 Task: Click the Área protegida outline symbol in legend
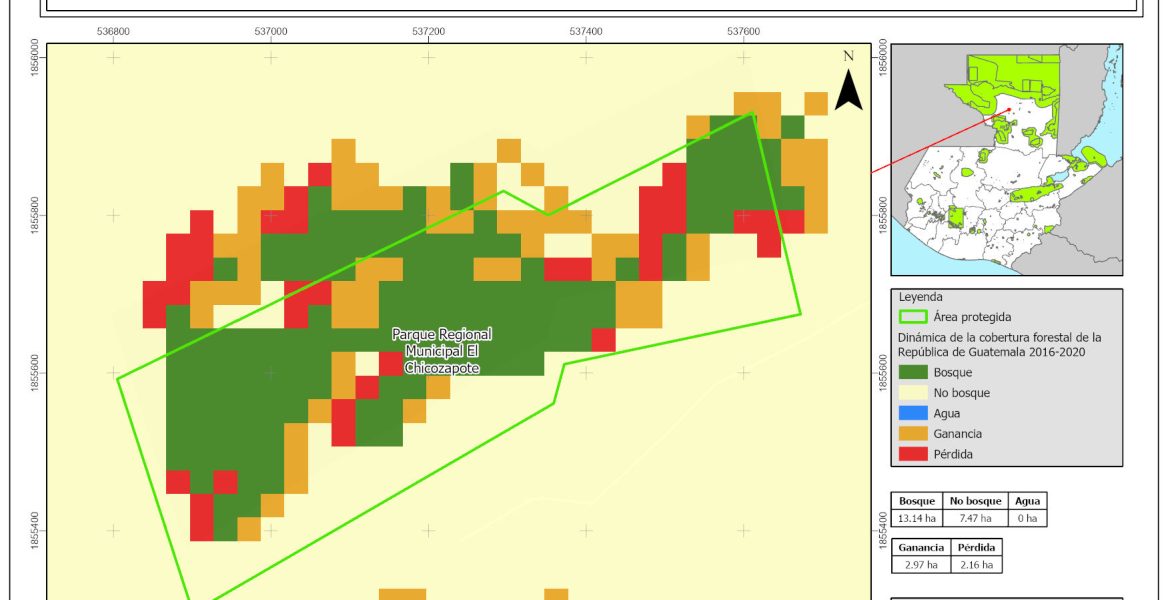[x=911, y=317]
